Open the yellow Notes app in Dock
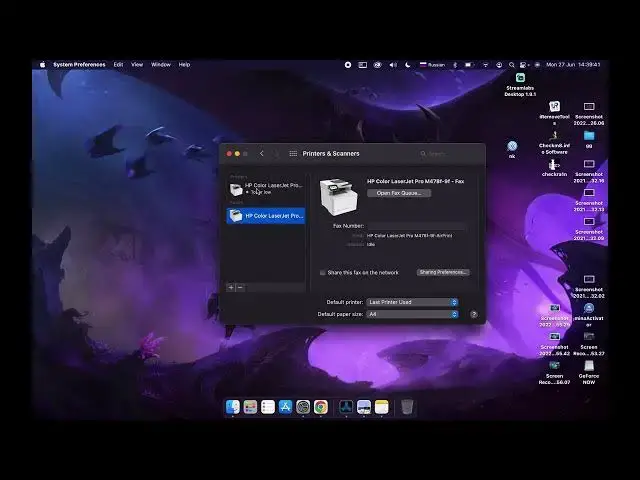This screenshot has height=480, width=640. pyautogui.click(x=382, y=407)
